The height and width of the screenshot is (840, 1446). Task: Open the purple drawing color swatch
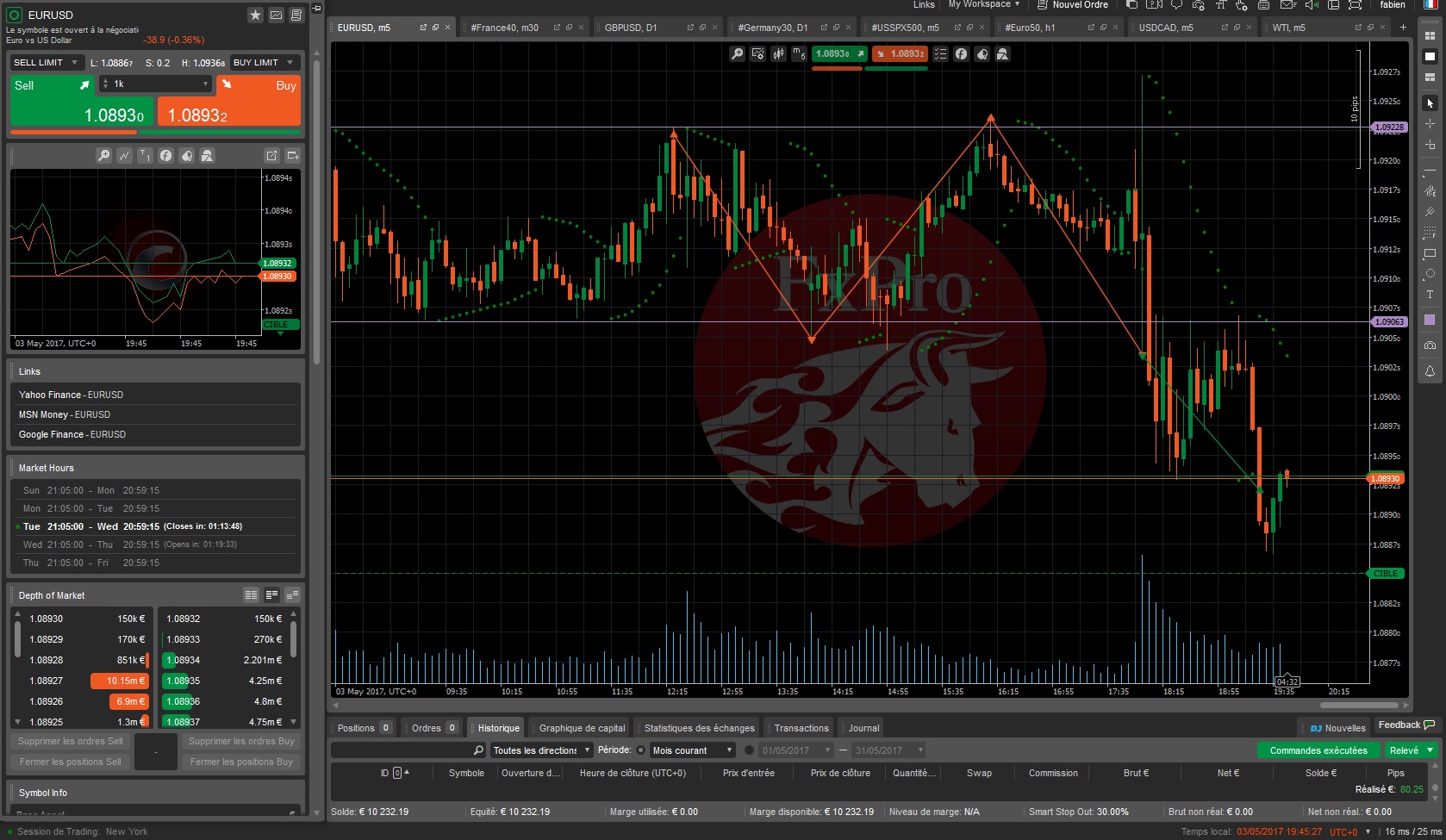[1430, 320]
